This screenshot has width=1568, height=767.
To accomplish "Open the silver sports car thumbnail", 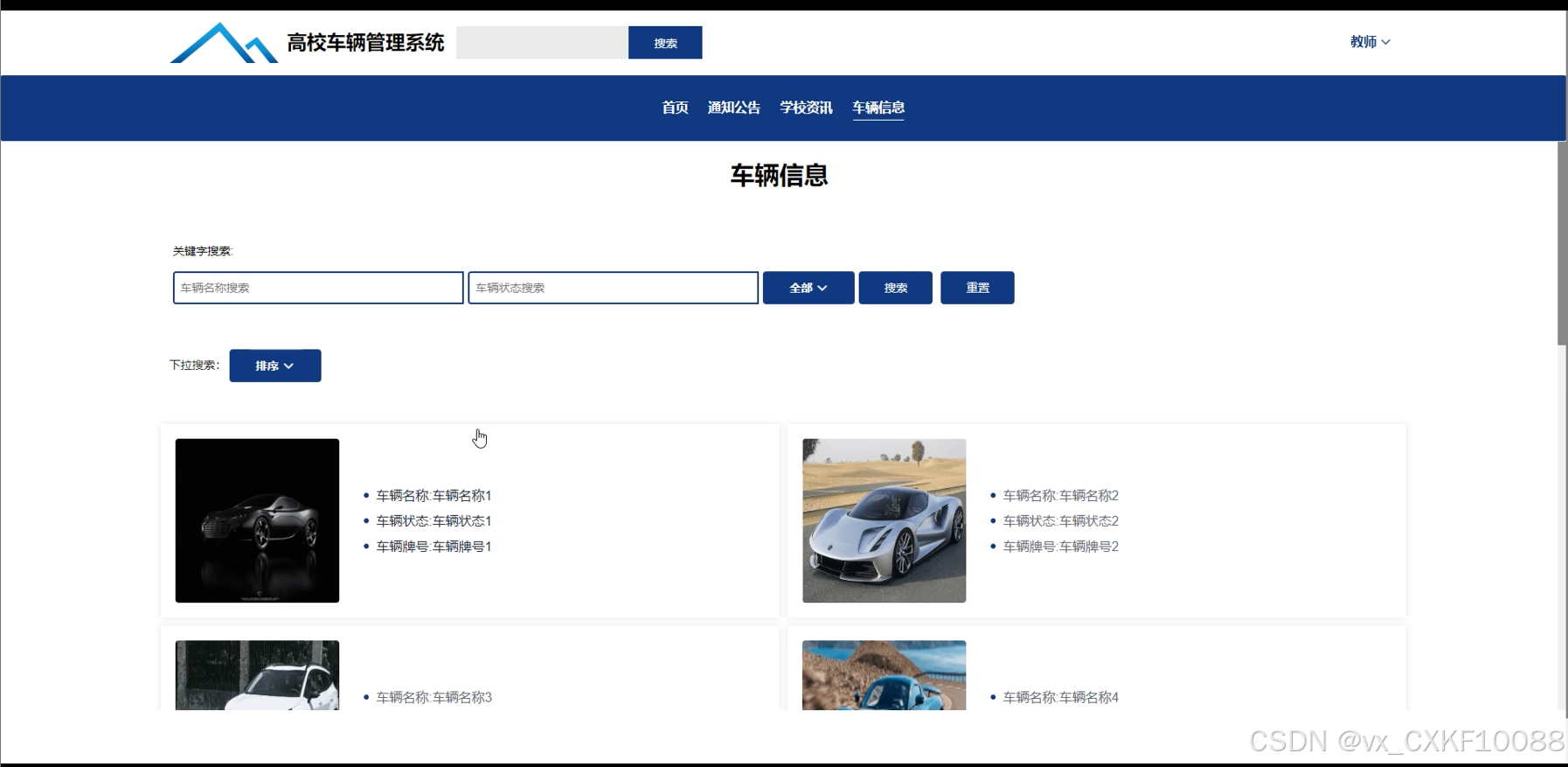I will pos(885,520).
